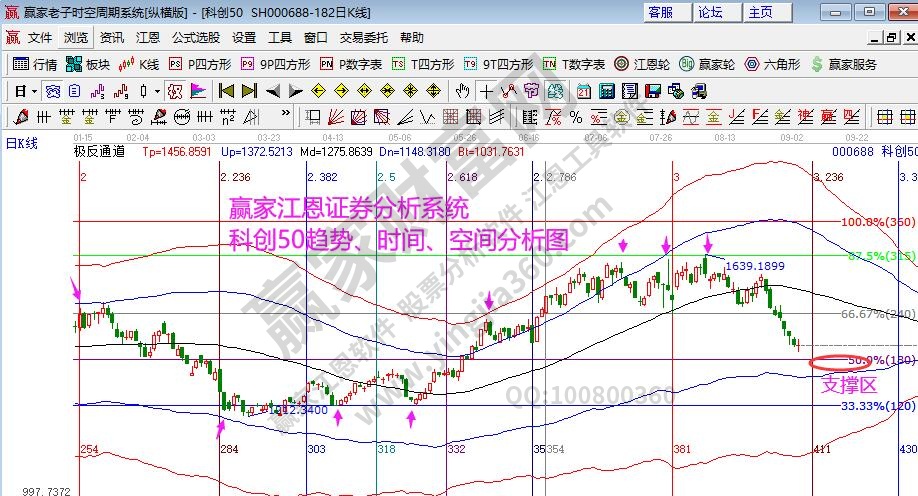
Task: Click the 1639.1899 high price label
Action: [x=755, y=266]
